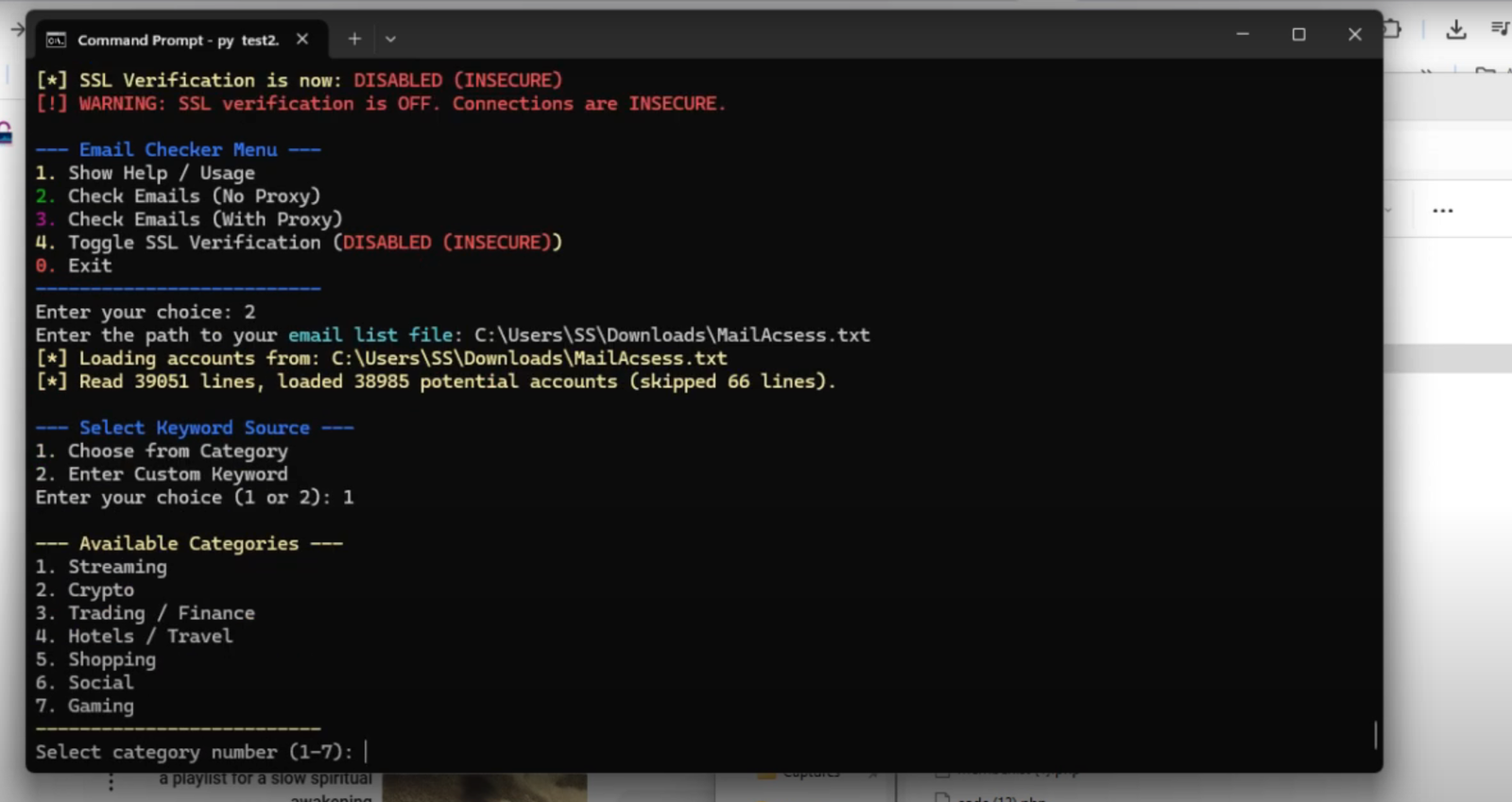Open the bookmarks folder icon in browser bar
This screenshot has width=1512, height=802.
coord(1486,71)
